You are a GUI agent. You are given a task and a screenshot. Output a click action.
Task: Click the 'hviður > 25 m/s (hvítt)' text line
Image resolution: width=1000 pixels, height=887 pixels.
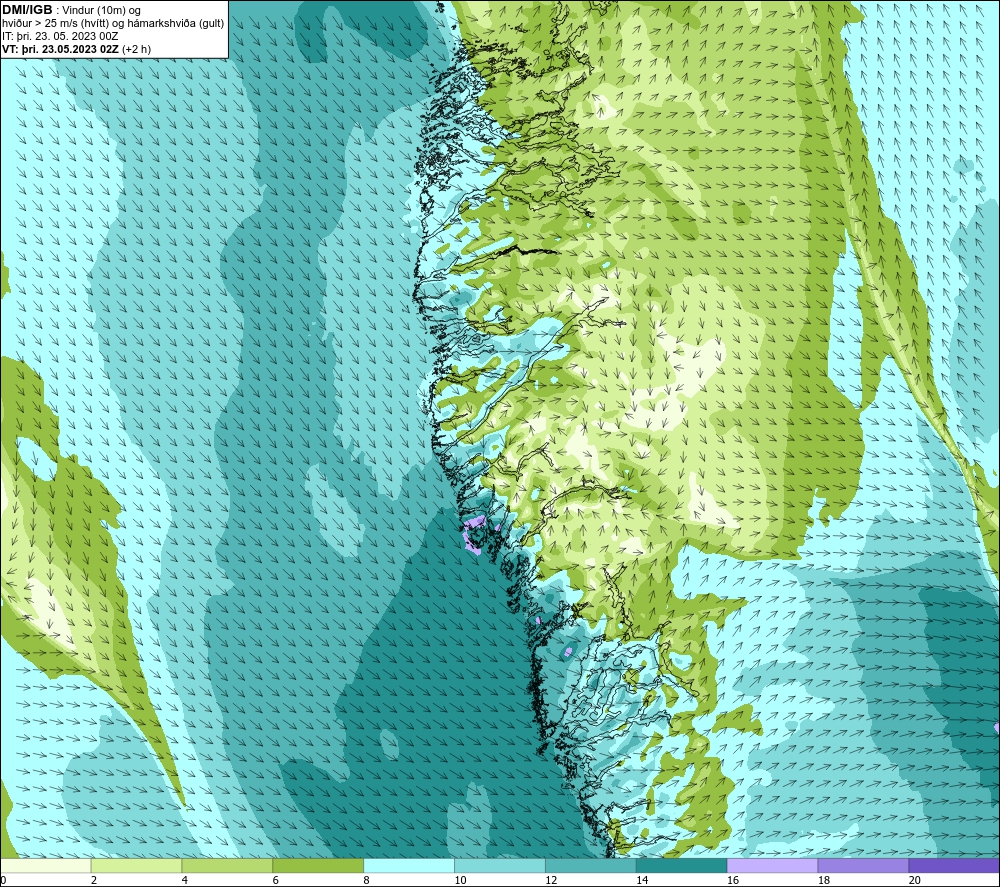(56, 24)
